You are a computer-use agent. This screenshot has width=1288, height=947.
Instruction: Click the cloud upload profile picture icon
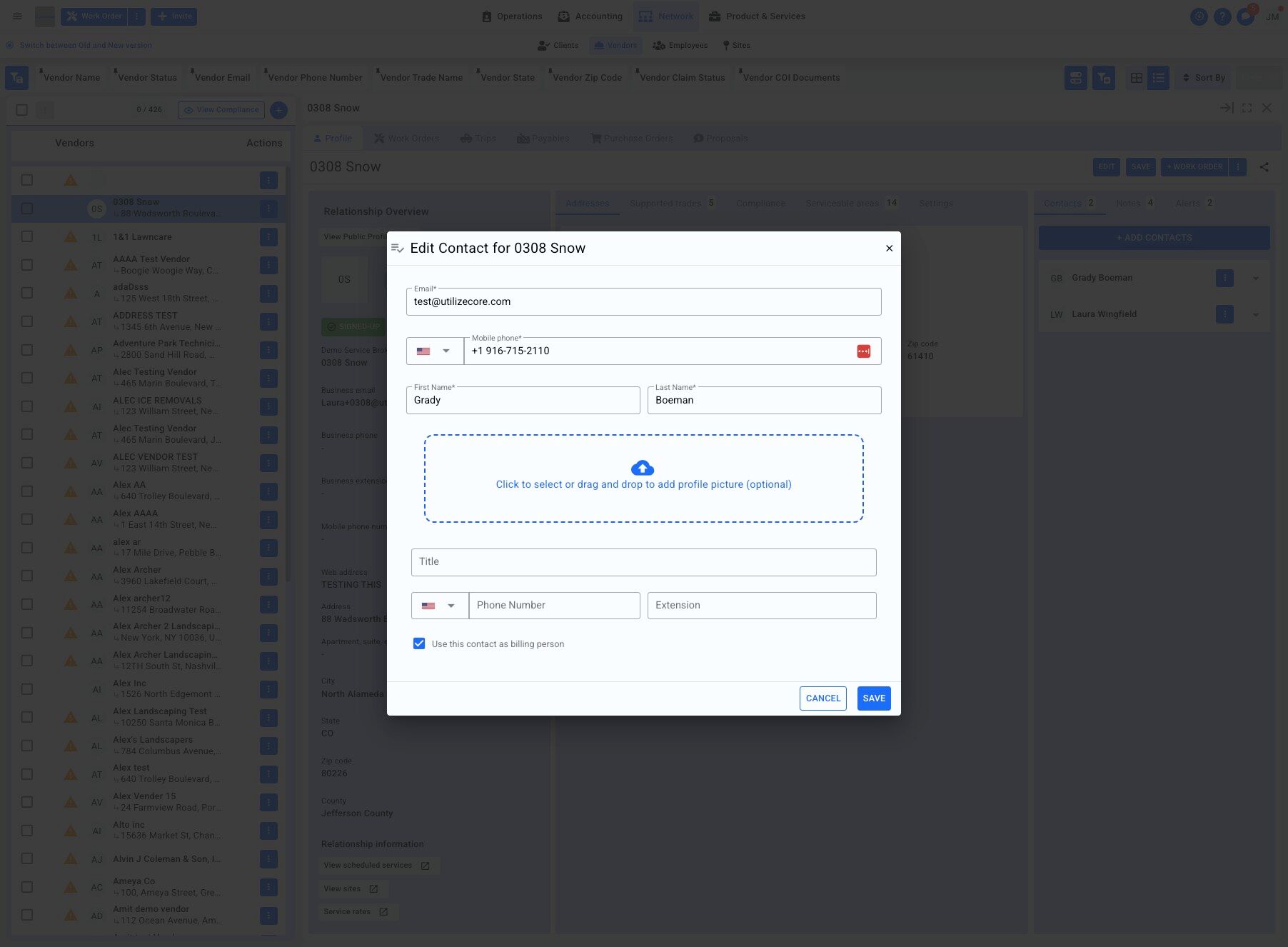click(x=643, y=468)
